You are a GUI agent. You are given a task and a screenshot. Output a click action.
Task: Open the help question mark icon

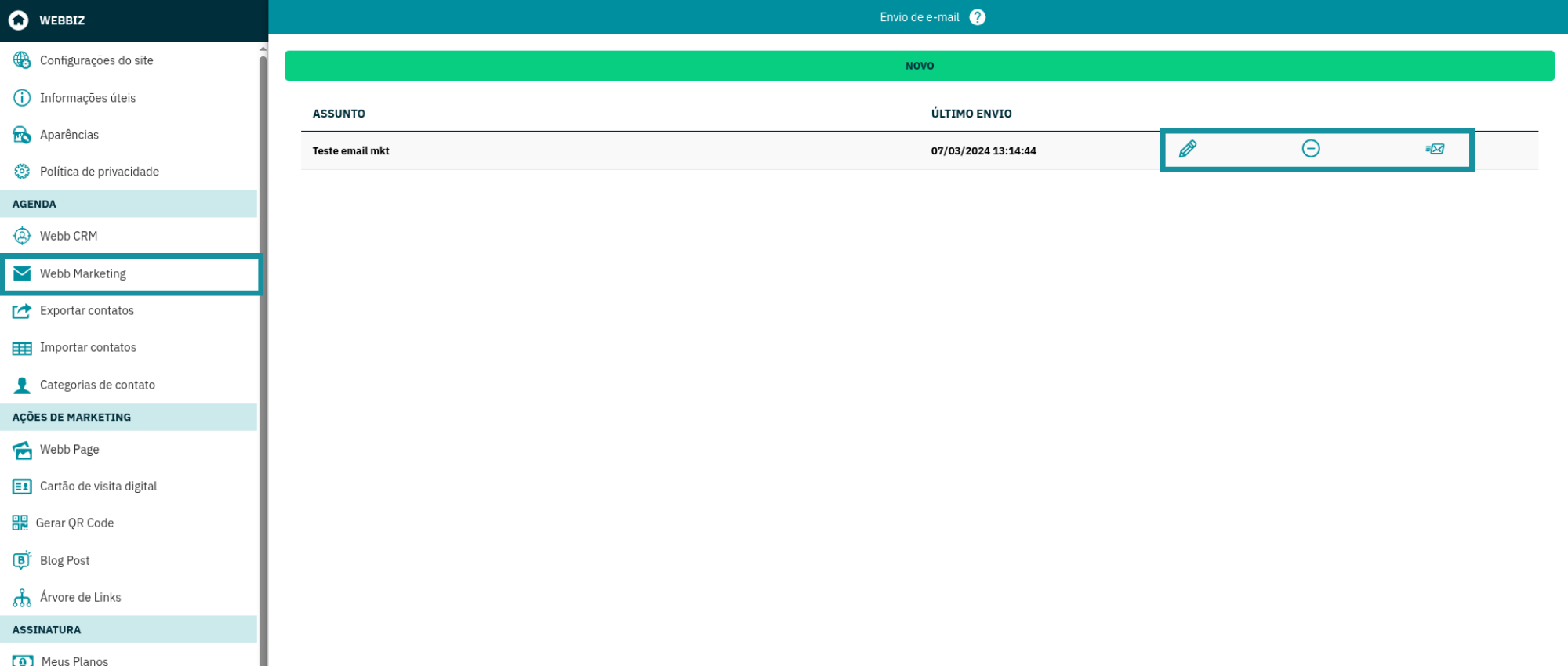click(977, 17)
